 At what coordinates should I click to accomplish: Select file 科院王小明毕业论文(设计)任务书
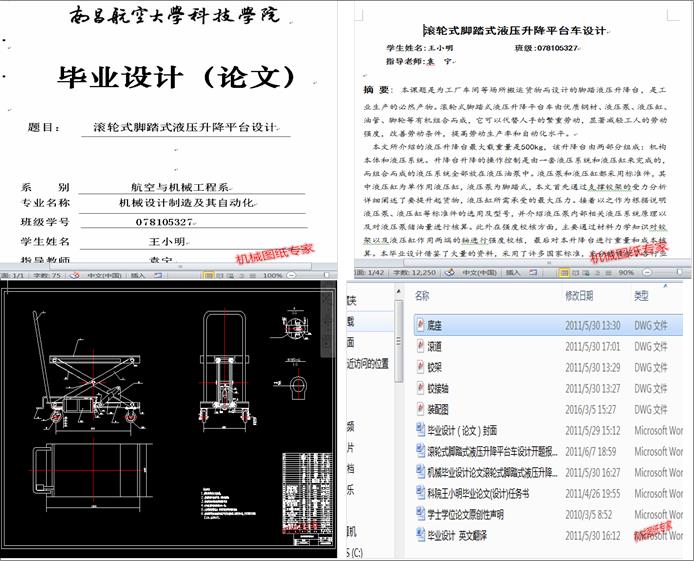pyautogui.click(x=478, y=493)
